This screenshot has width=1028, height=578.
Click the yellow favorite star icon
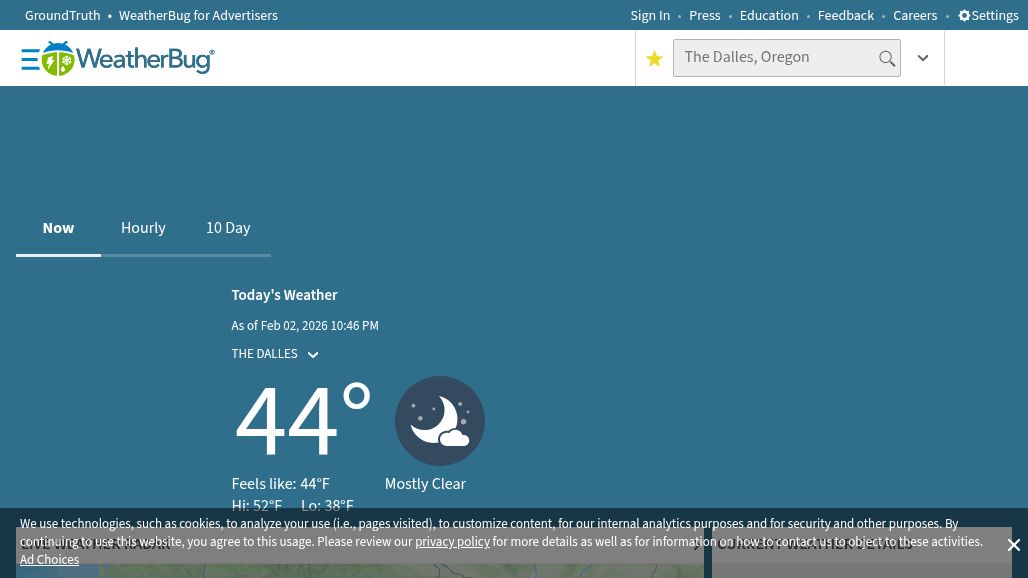tap(654, 59)
